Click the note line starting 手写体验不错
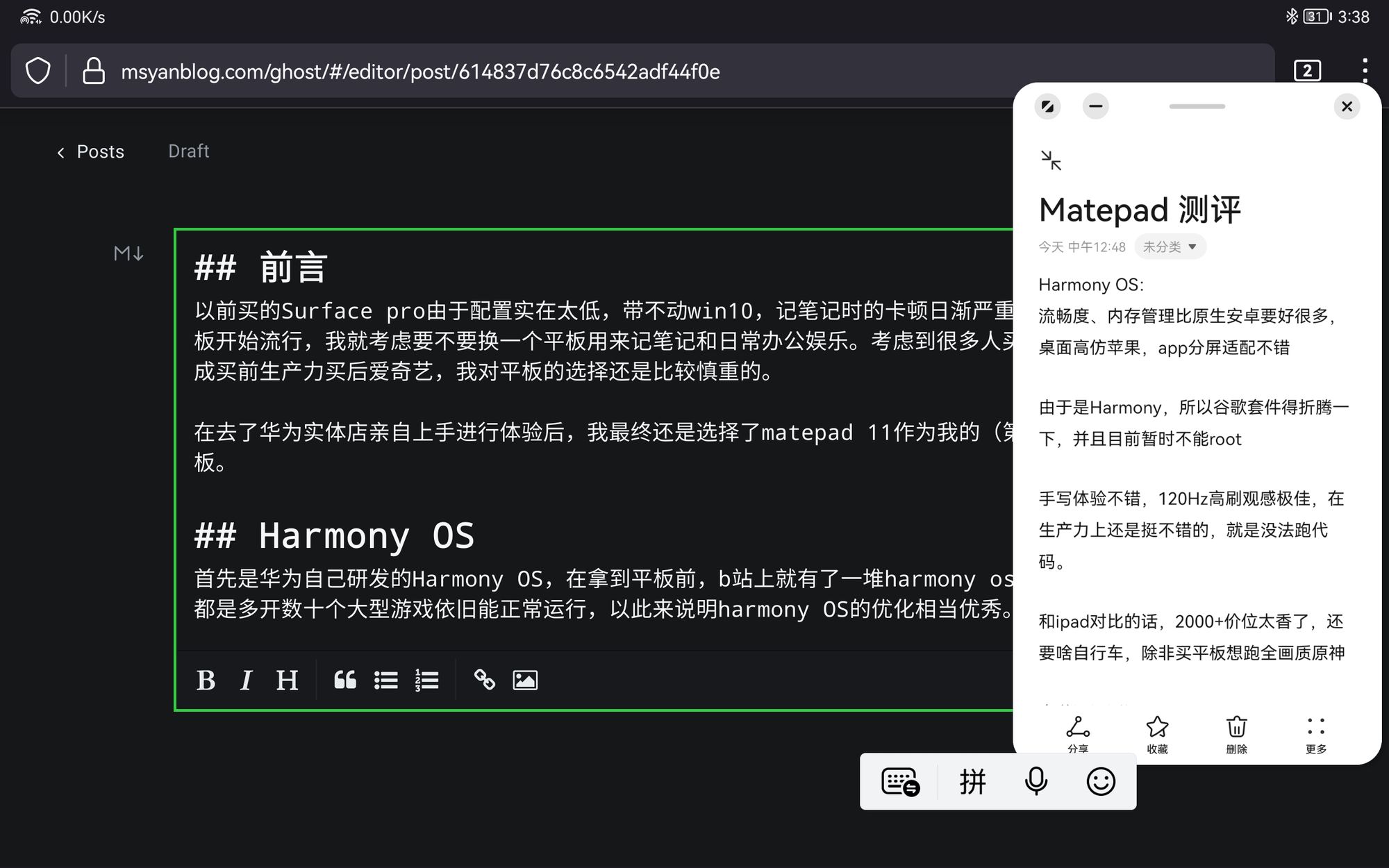Image resolution: width=1389 pixels, height=868 pixels. 1192,499
